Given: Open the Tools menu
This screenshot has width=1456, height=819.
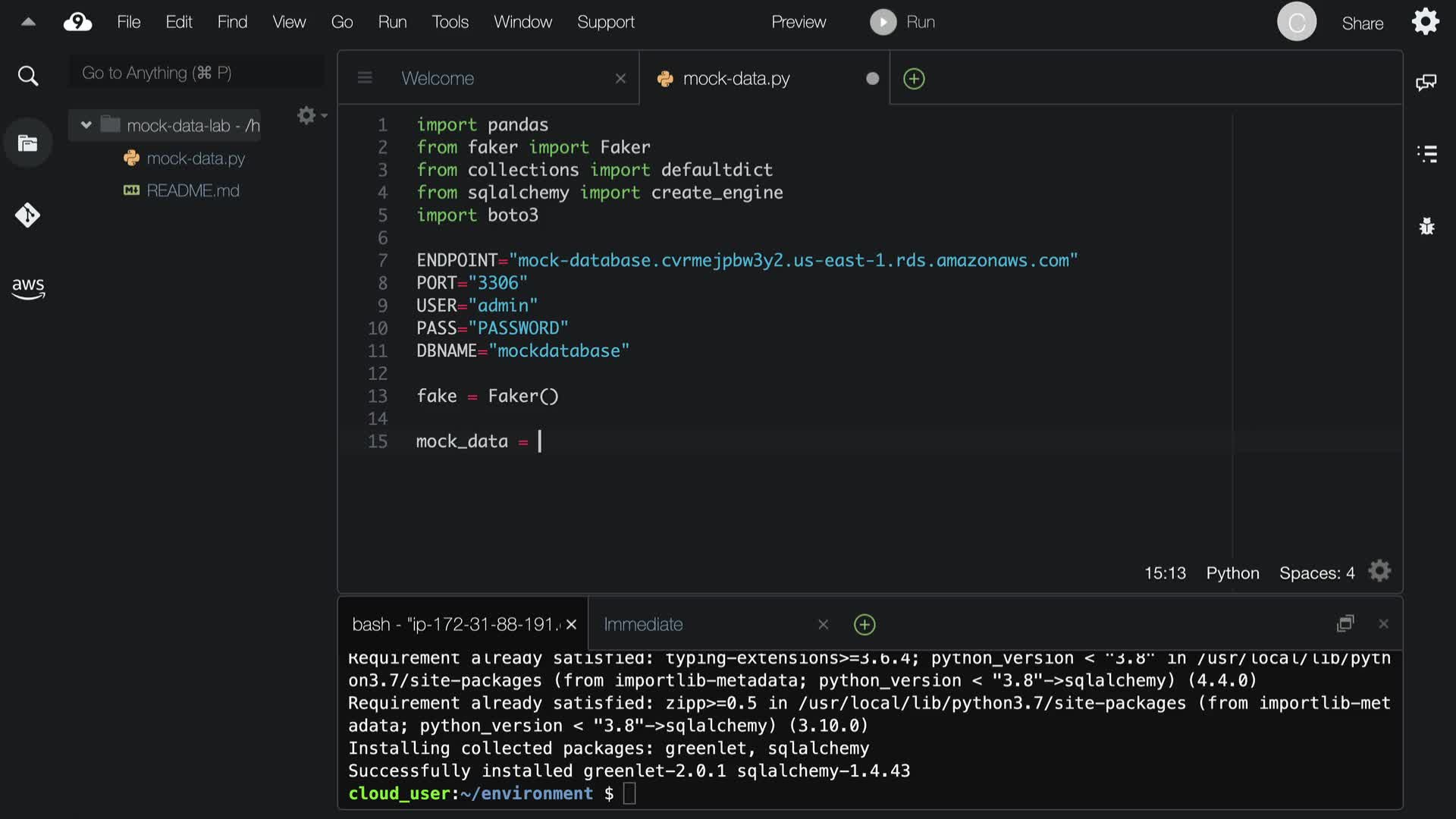Looking at the screenshot, I should pos(450,22).
